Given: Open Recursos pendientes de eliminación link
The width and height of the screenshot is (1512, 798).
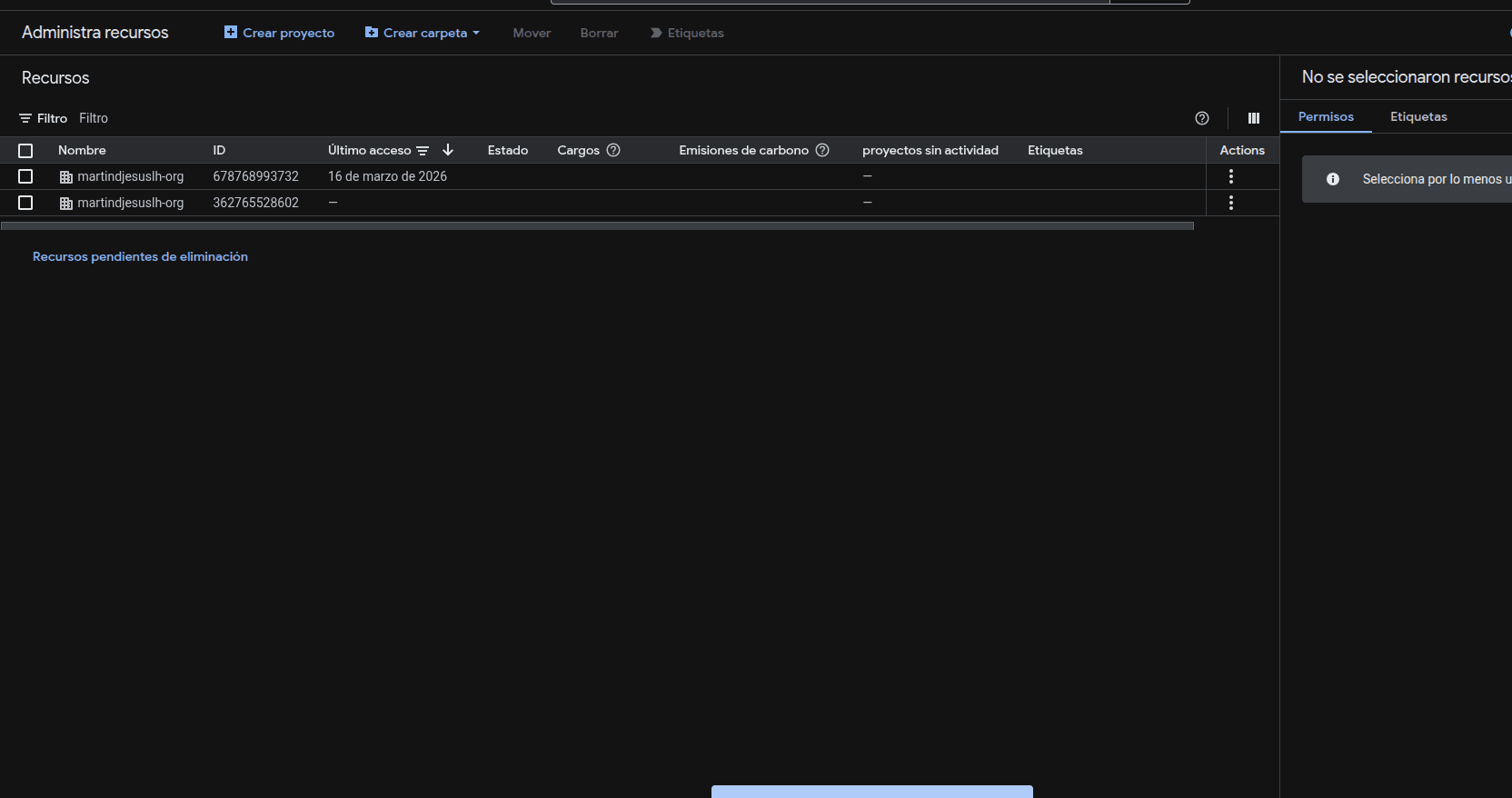Looking at the screenshot, I should (x=140, y=256).
